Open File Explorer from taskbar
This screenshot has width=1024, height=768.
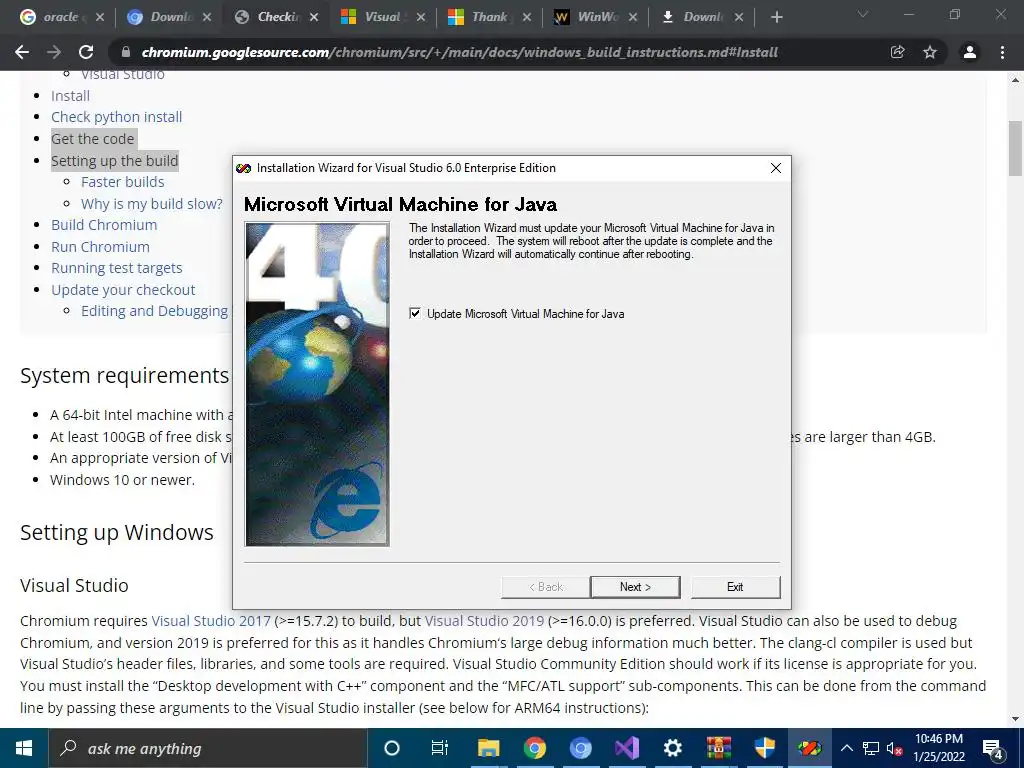pyautogui.click(x=488, y=748)
